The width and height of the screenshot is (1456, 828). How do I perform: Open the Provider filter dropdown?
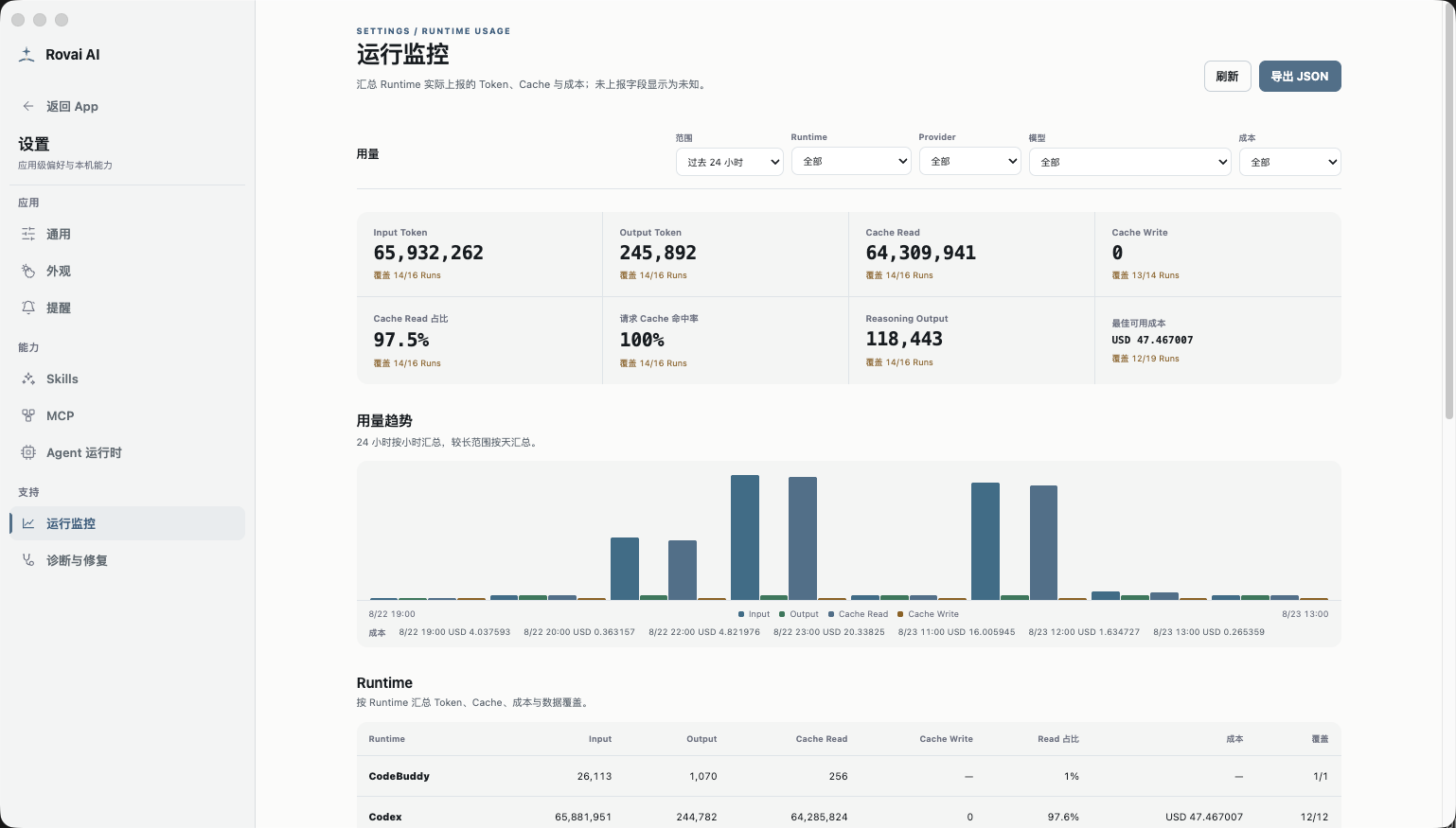click(x=970, y=161)
